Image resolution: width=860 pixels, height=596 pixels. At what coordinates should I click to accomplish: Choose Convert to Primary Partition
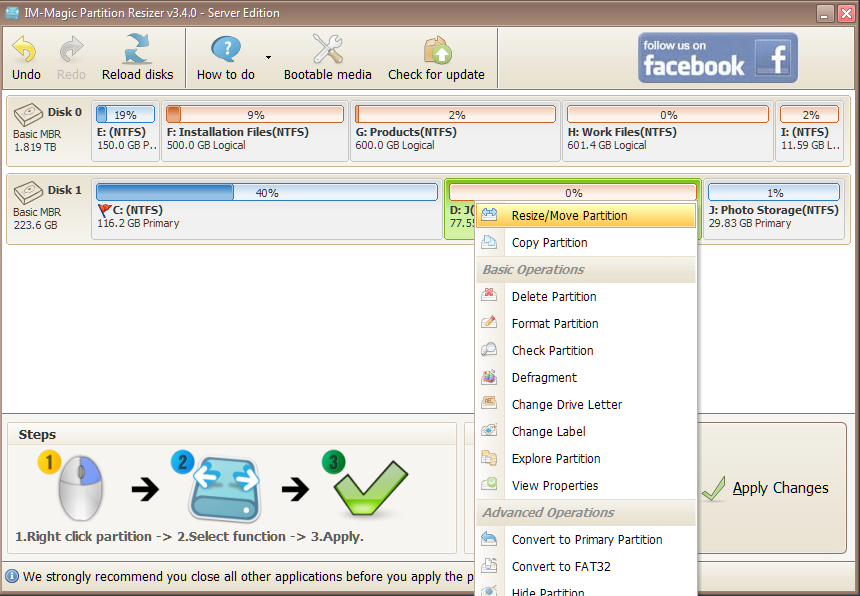pyautogui.click(x=586, y=540)
